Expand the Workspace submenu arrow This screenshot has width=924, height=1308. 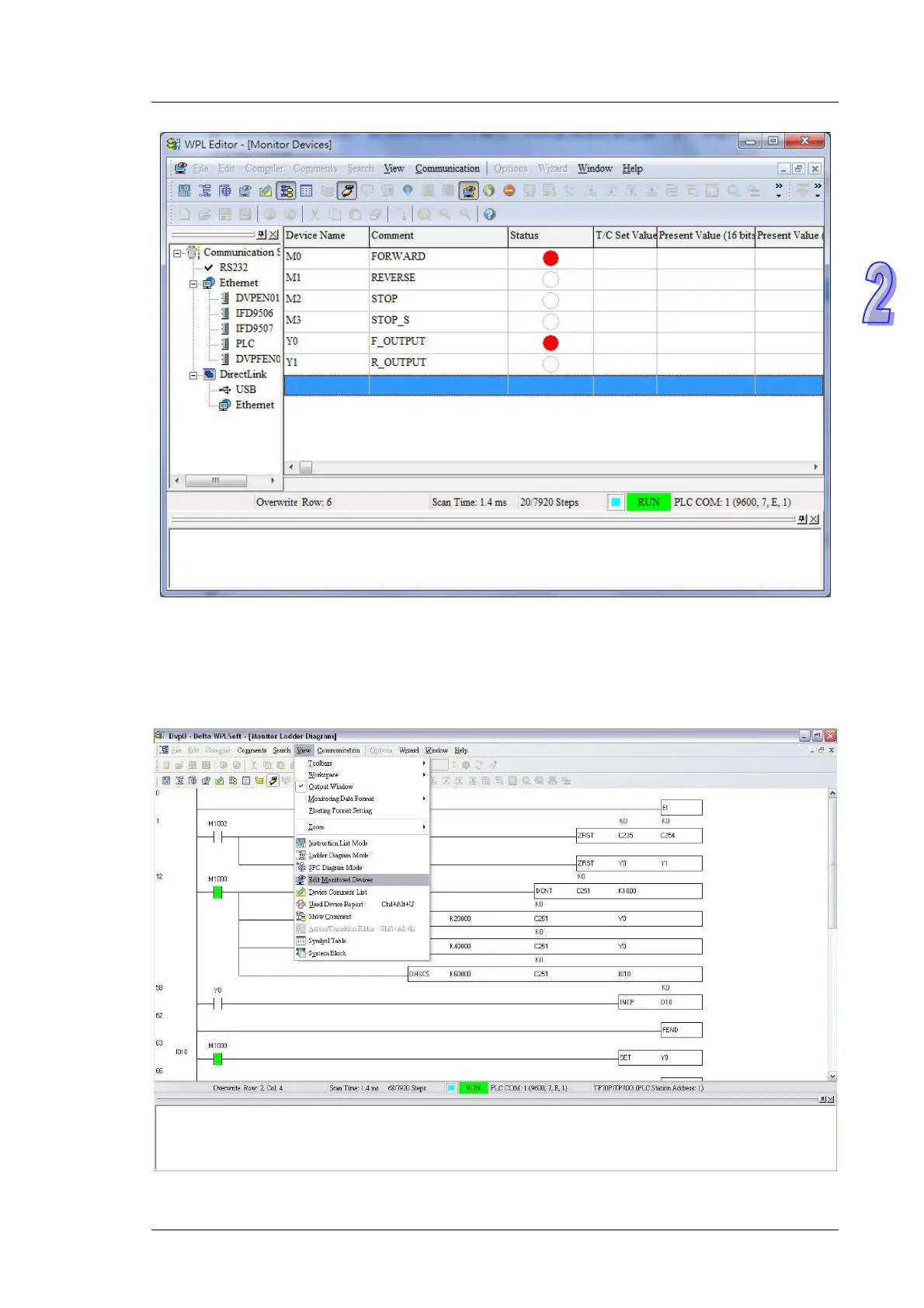pos(424,775)
